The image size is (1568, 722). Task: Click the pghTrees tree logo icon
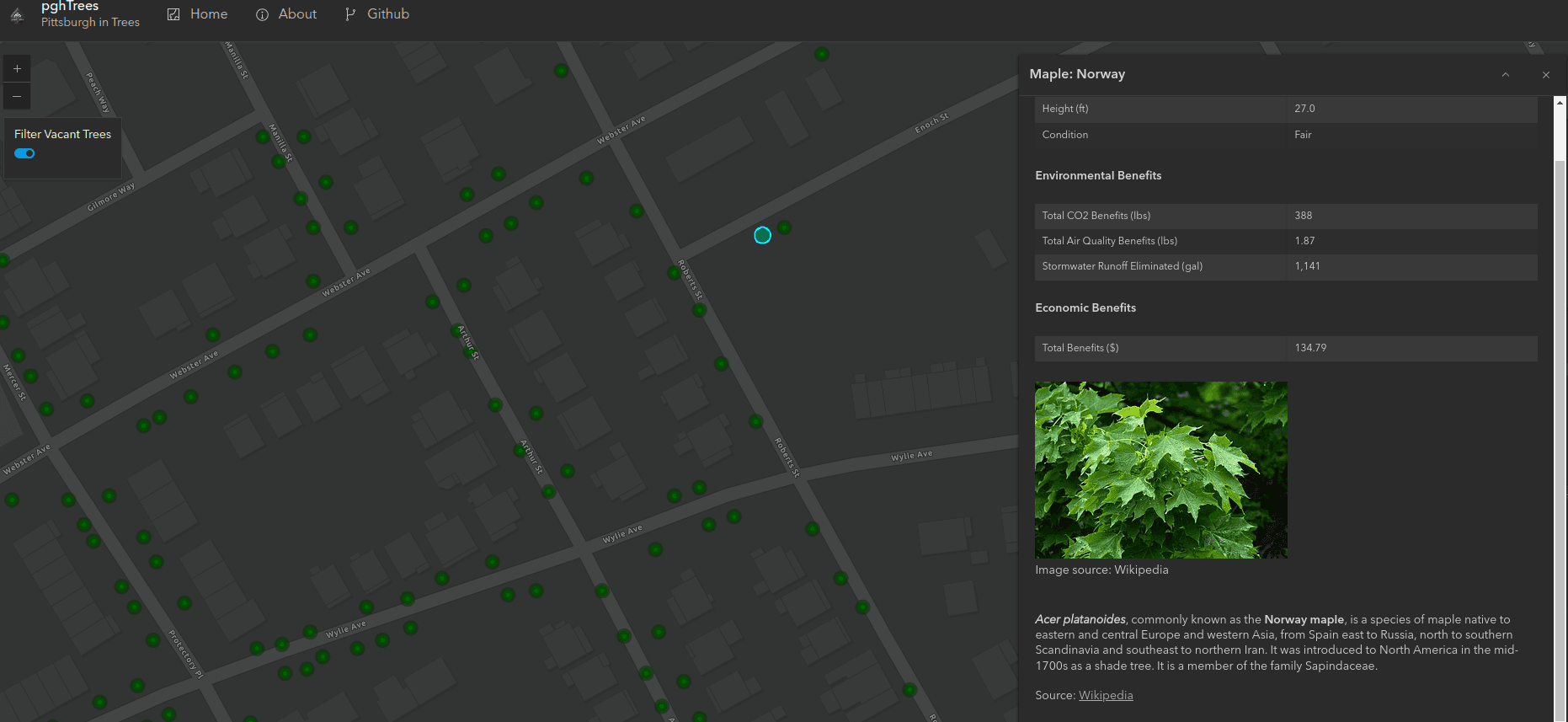17,14
